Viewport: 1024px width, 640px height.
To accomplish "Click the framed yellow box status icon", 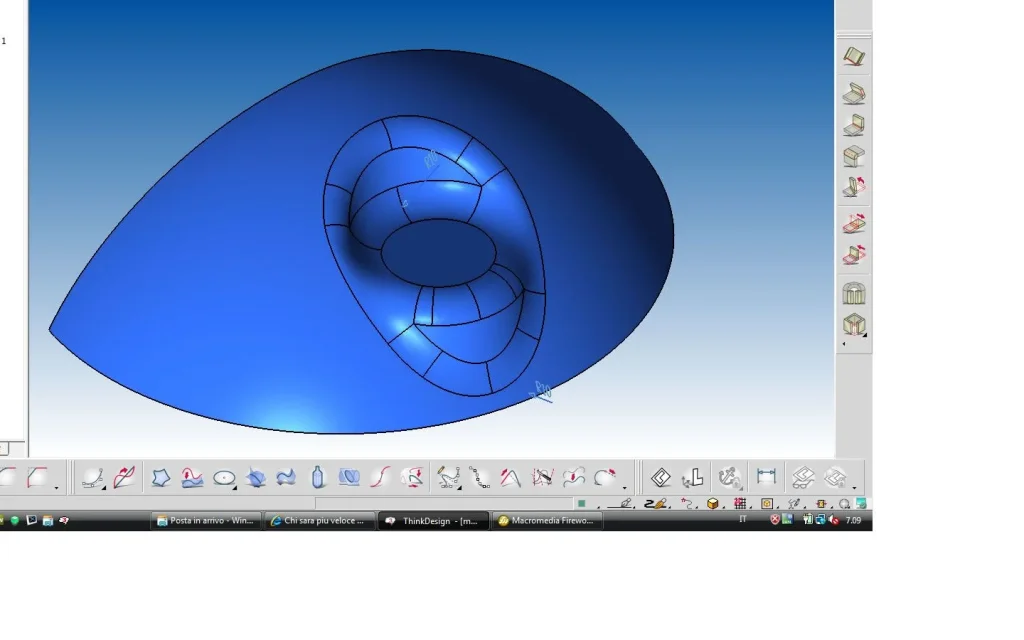I will tap(769, 504).
